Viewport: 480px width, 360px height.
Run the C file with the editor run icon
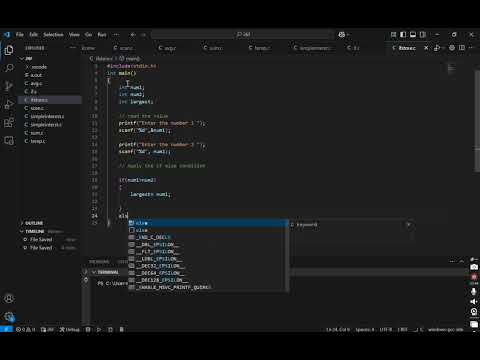coord(437,48)
